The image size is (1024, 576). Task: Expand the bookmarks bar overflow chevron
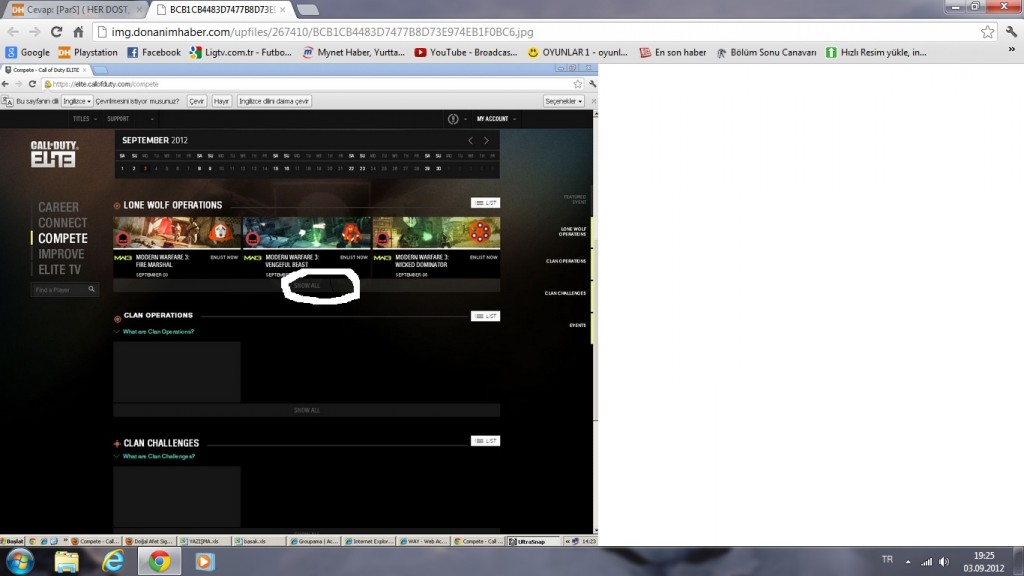(1012, 50)
